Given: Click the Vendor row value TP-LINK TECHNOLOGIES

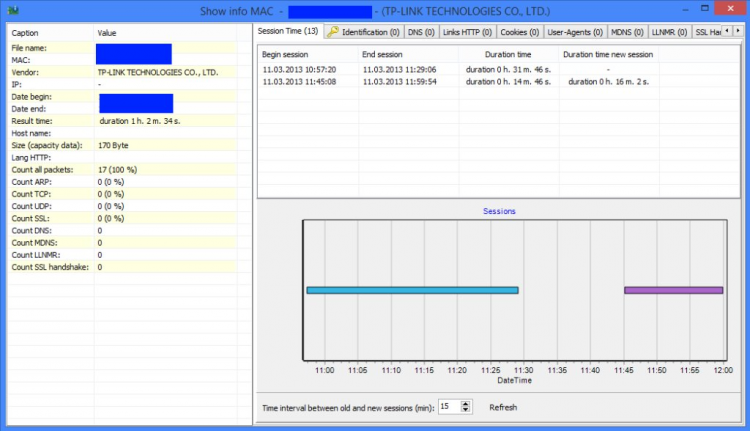Looking at the screenshot, I should 158,72.
